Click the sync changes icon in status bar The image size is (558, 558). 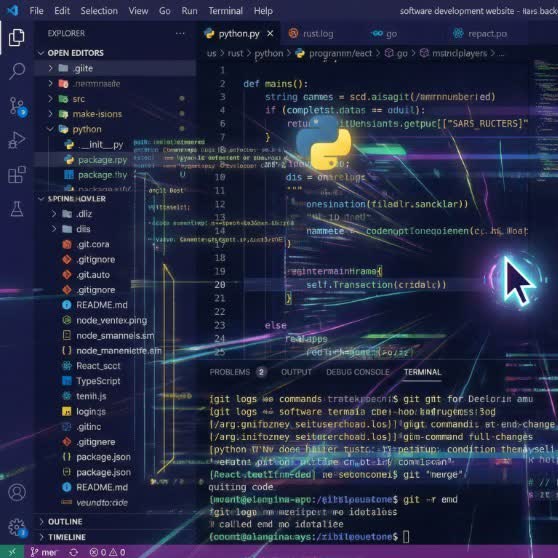click(74, 552)
